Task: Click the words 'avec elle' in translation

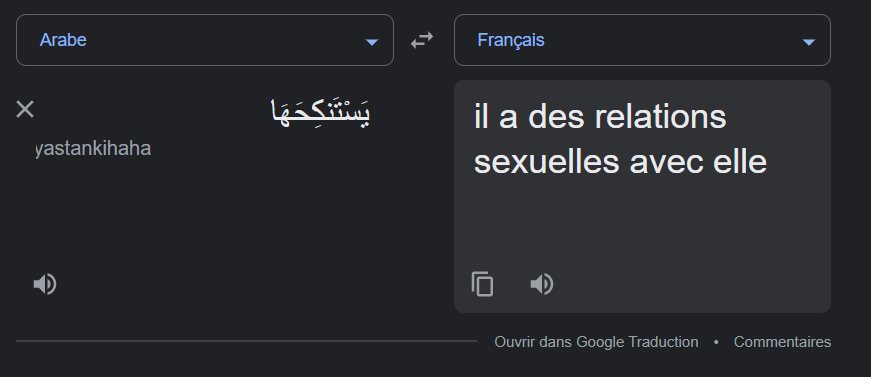Action: (698, 162)
